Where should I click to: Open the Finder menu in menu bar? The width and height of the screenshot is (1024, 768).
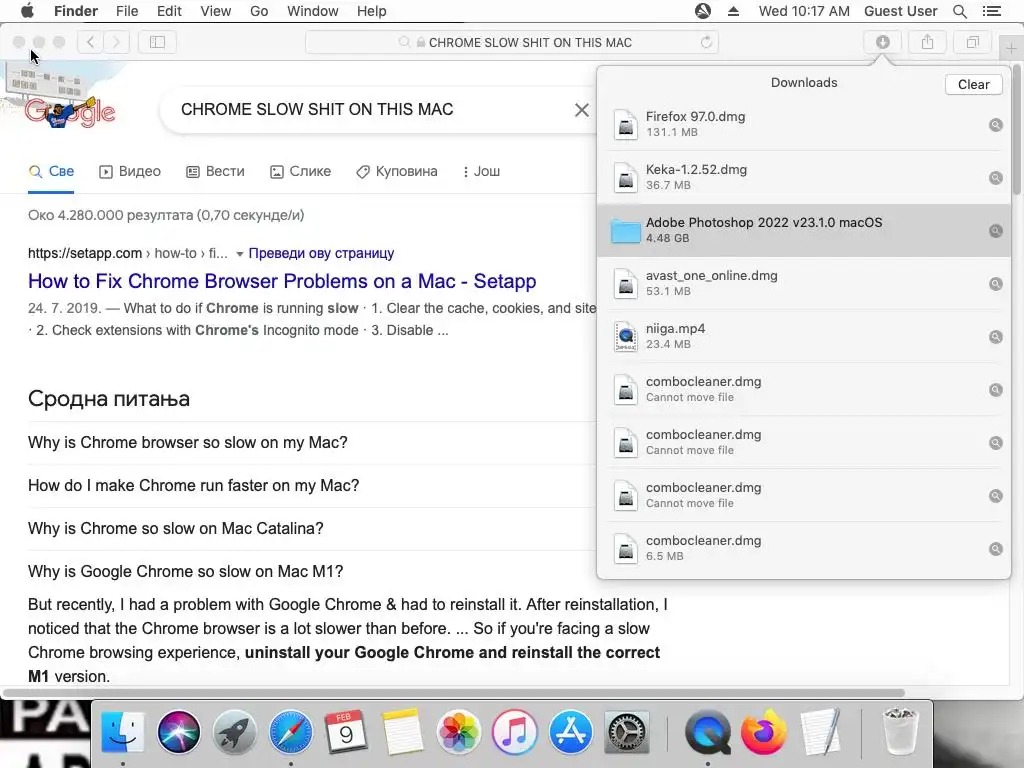pos(76,11)
